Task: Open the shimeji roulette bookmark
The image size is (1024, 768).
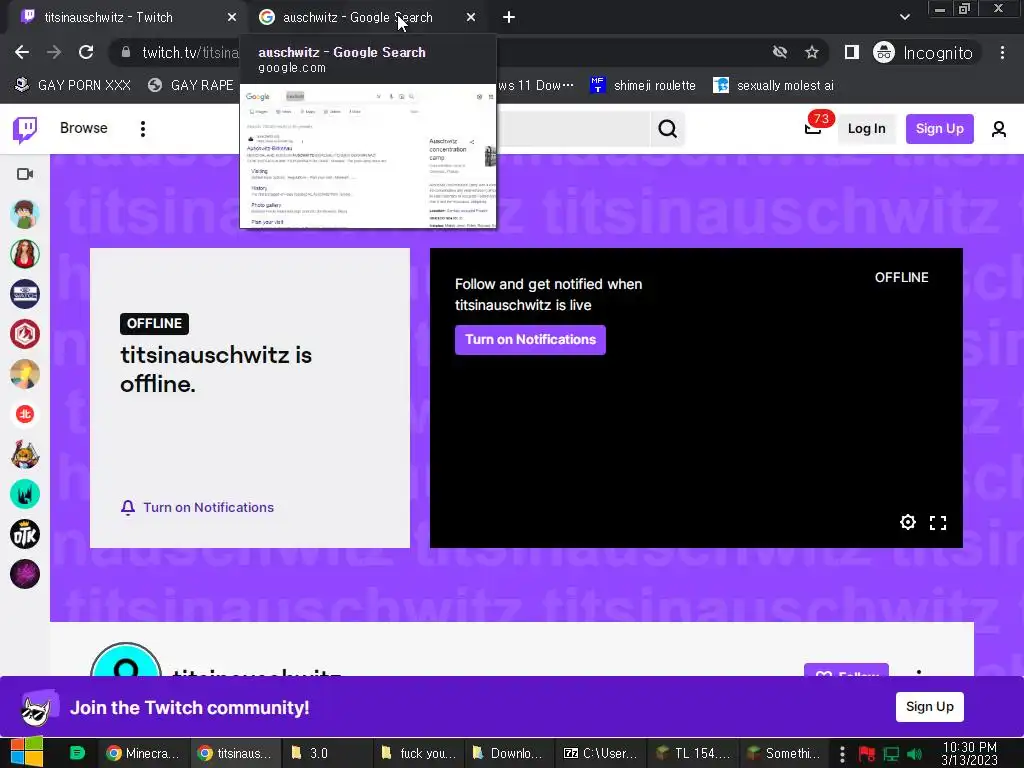Action: pos(643,86)
